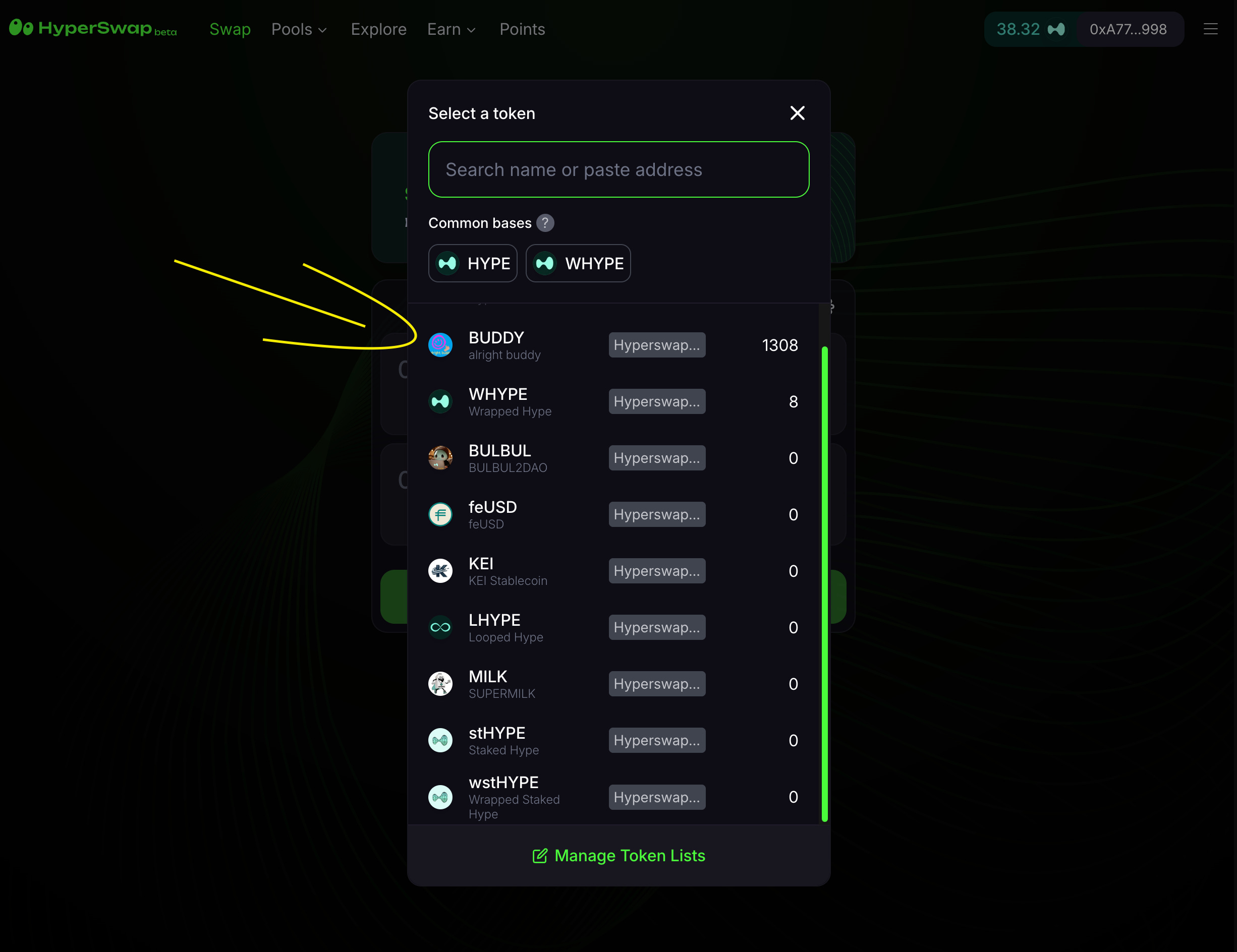Expand the Earn dropdown menu
The height and width of the screenshot is (952, 1237).
[x=452, y=29]
